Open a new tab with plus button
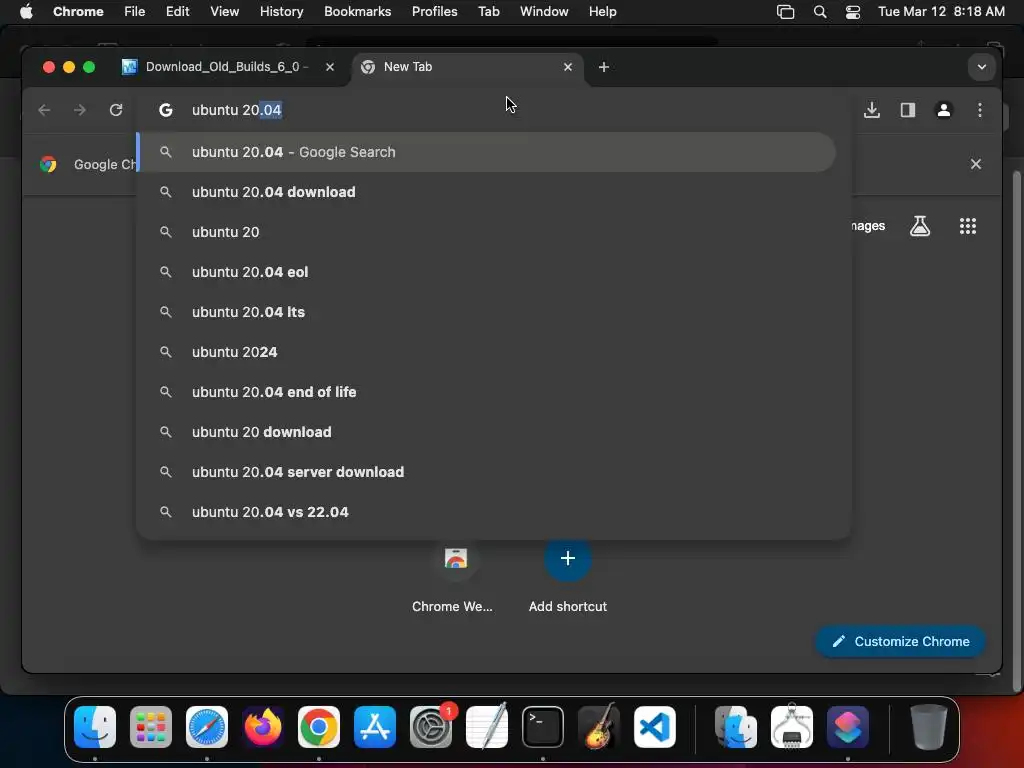This screenshot has height=768, width=1024. click(x=604, y=67)
